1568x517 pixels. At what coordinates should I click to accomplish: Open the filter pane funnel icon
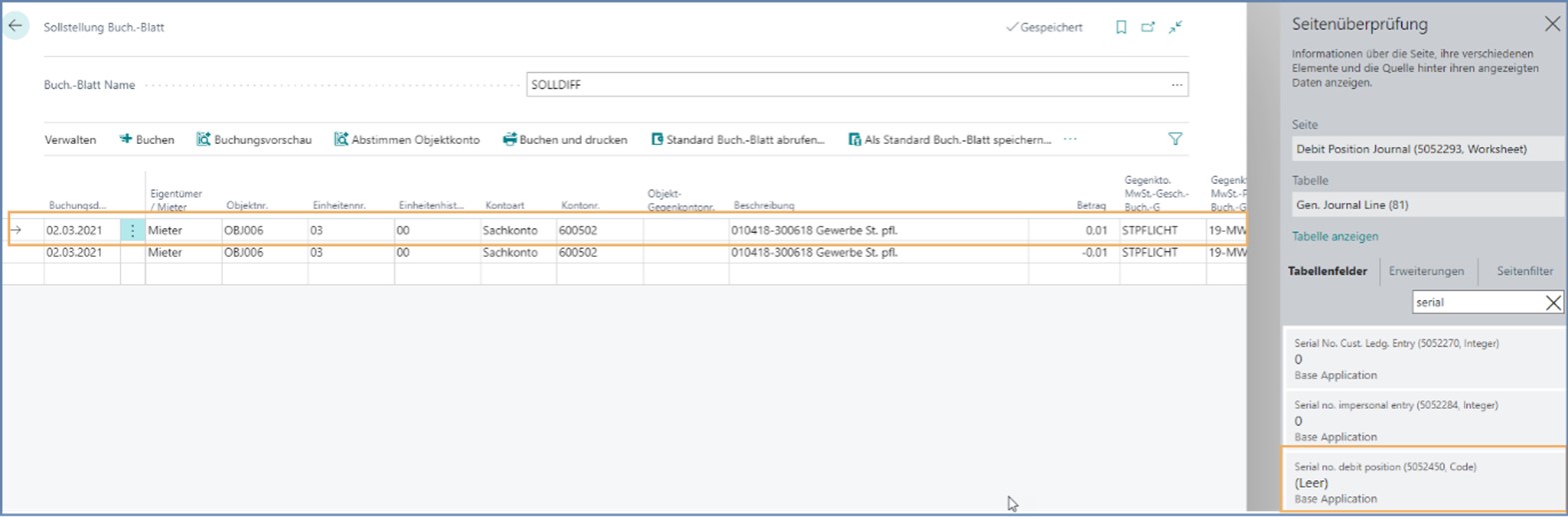pos(1175,140)
